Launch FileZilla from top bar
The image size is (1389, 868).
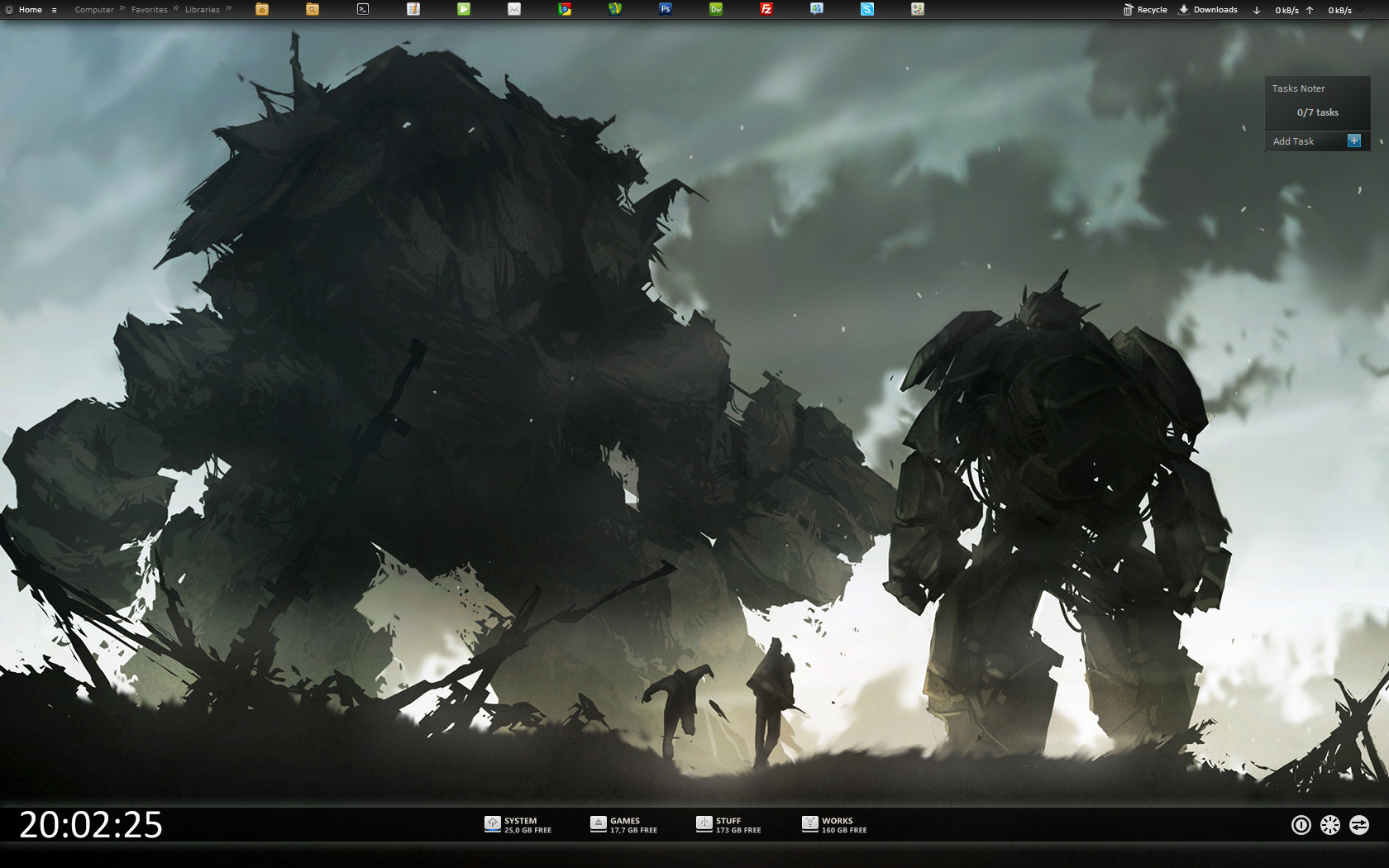pyautogui.click(x=766, y=9)
